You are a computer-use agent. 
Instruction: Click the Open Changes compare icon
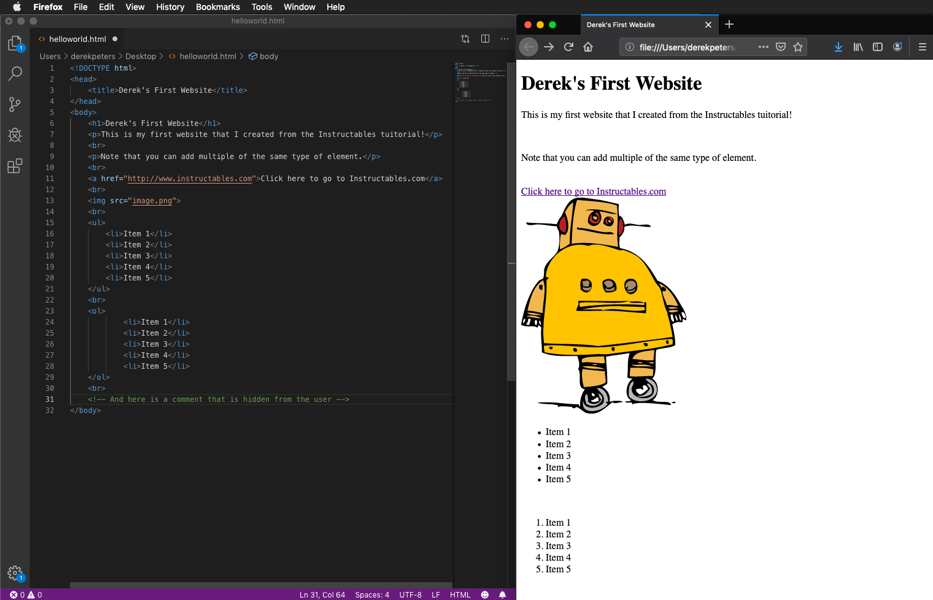pos(465,39)
